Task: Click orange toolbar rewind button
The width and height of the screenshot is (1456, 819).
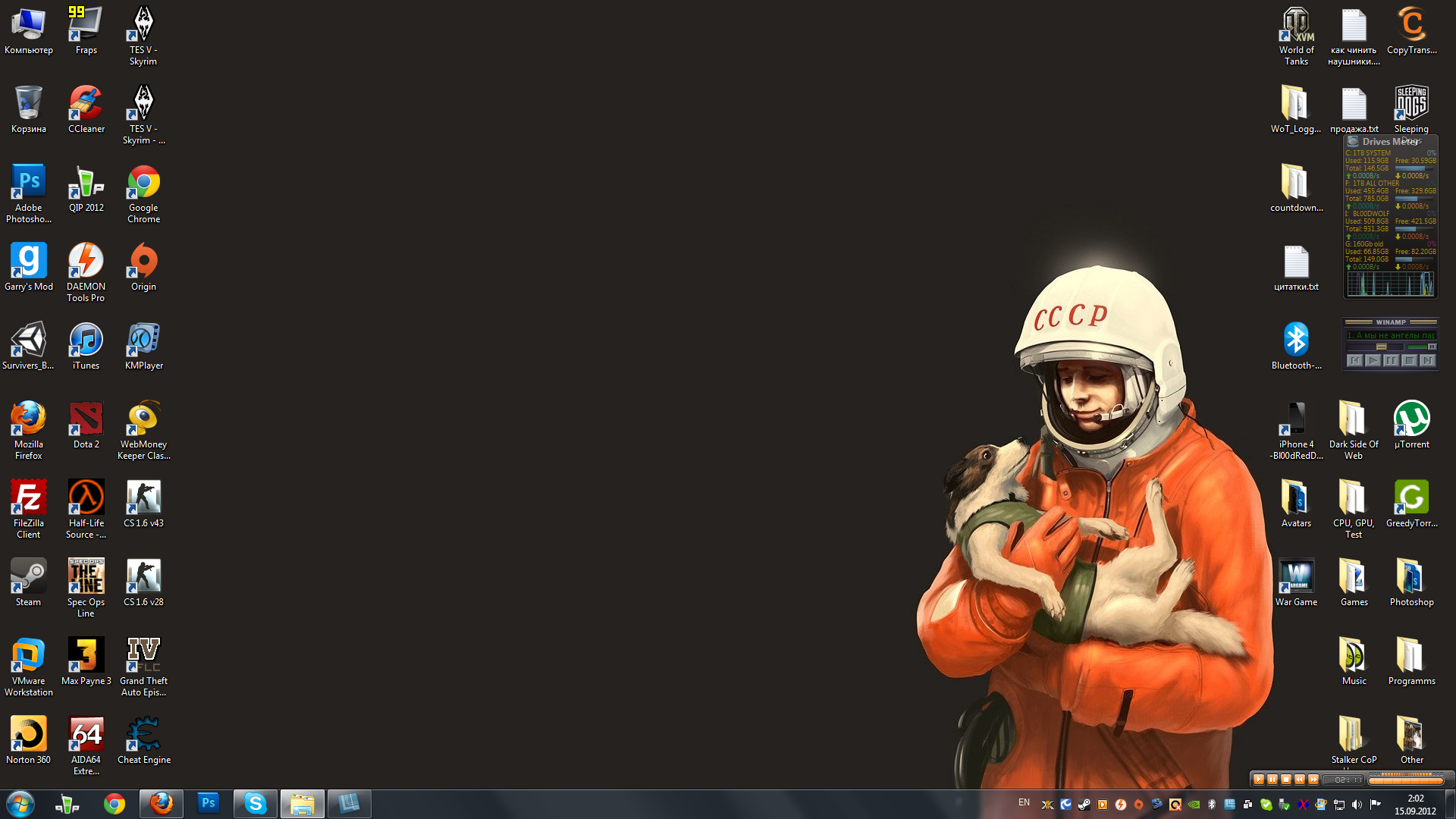Action: (1300, 780)
